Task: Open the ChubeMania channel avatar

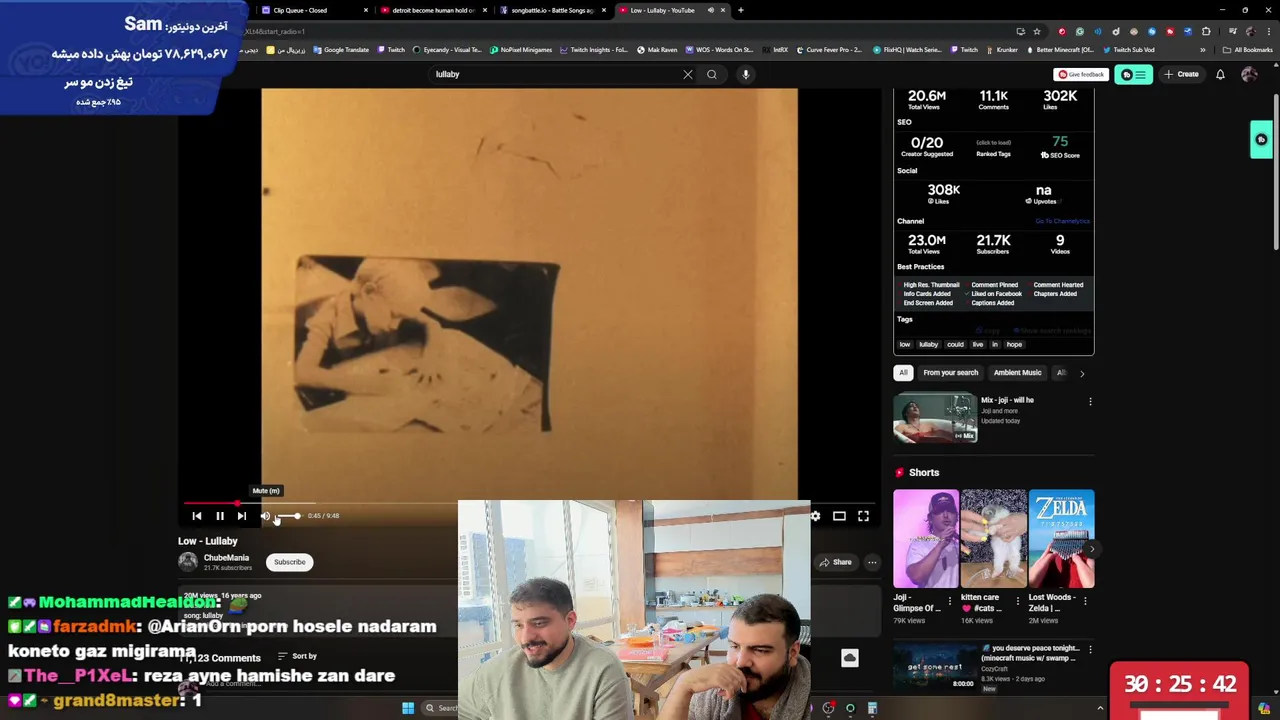Action: pyautogui.click(x=188, y=562)
